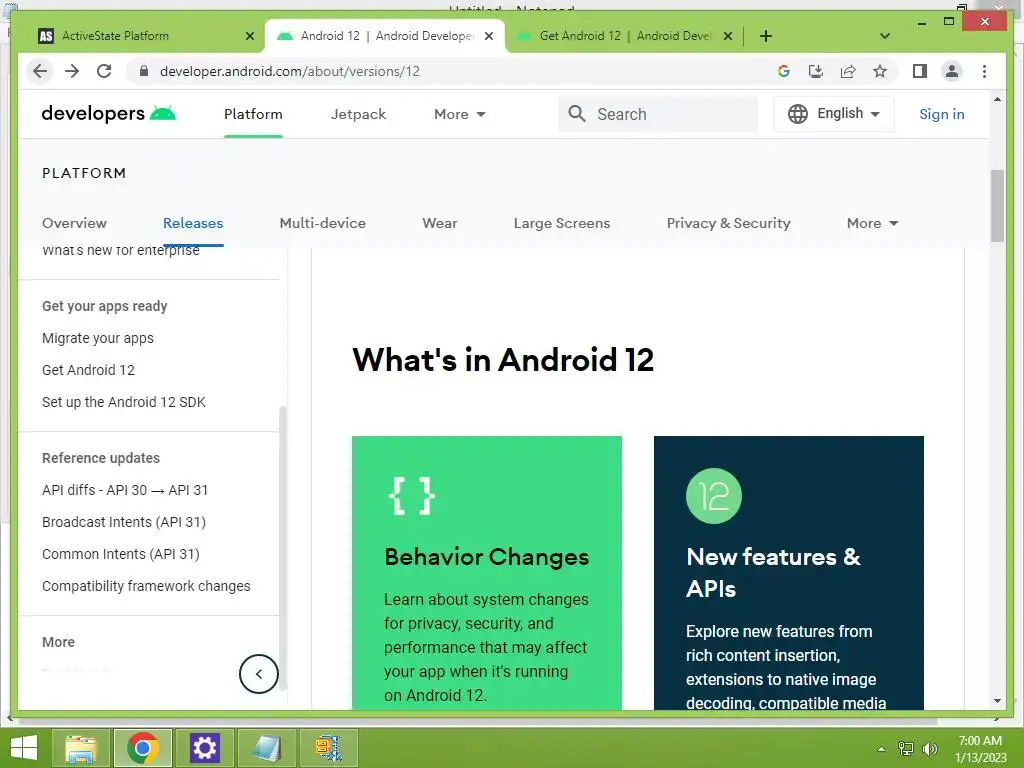This screenshot has height=768, width=1024.
Task: Click the page scrollbar down arrow
Action: [997, 701]
